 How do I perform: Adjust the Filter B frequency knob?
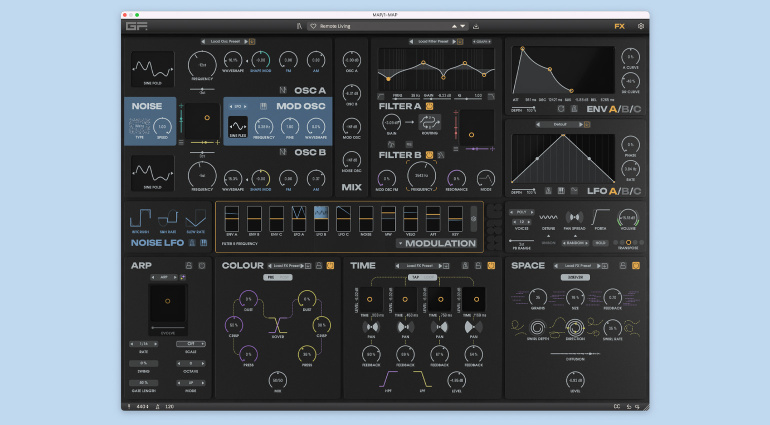point(422,178)
